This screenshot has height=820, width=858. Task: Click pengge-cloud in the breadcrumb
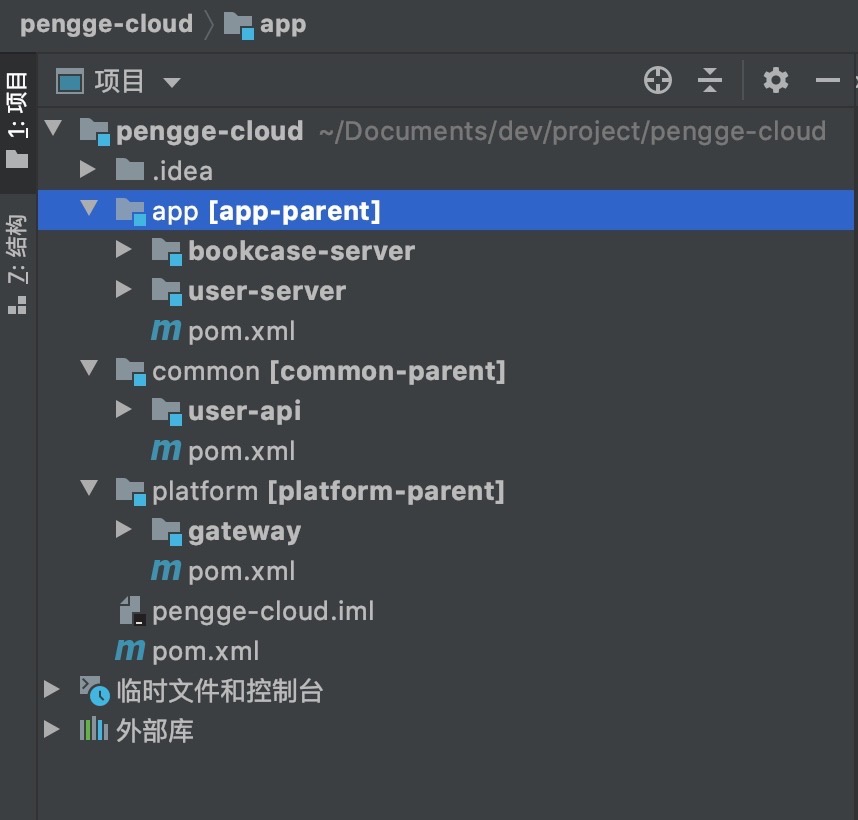pos(106,25)
